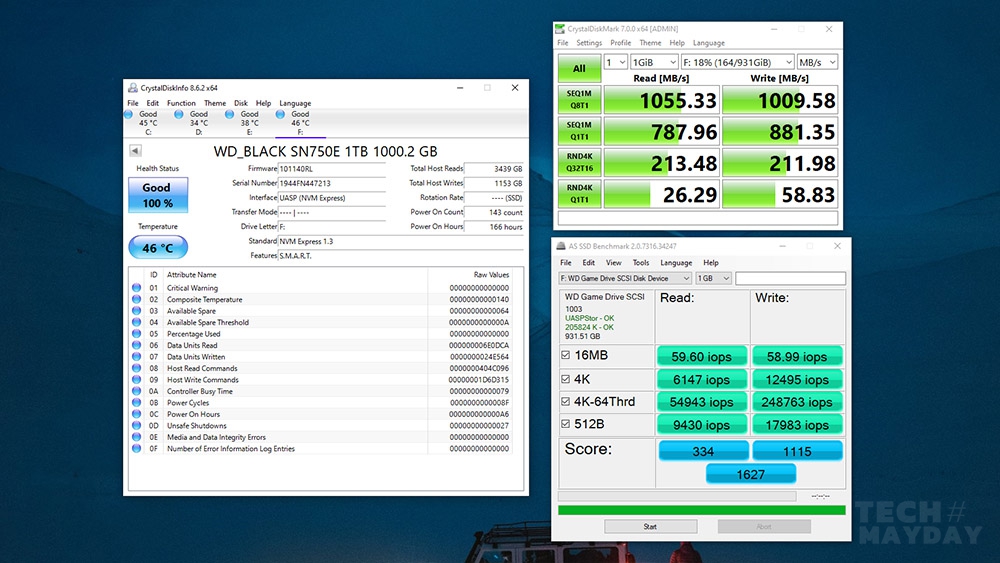The image size is (1000, 563).
Task: Click the Attribute Name column header
Action: 191,275
